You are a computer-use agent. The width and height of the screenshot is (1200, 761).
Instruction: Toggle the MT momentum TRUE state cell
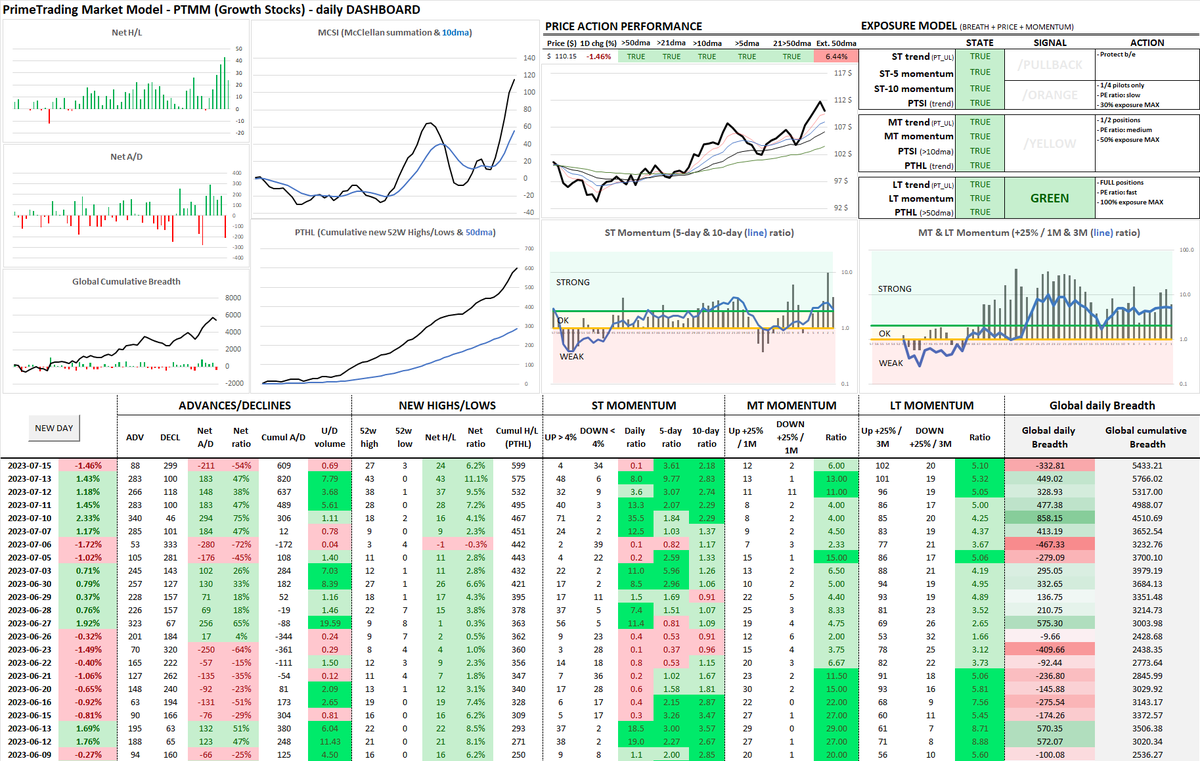(980, 137)
